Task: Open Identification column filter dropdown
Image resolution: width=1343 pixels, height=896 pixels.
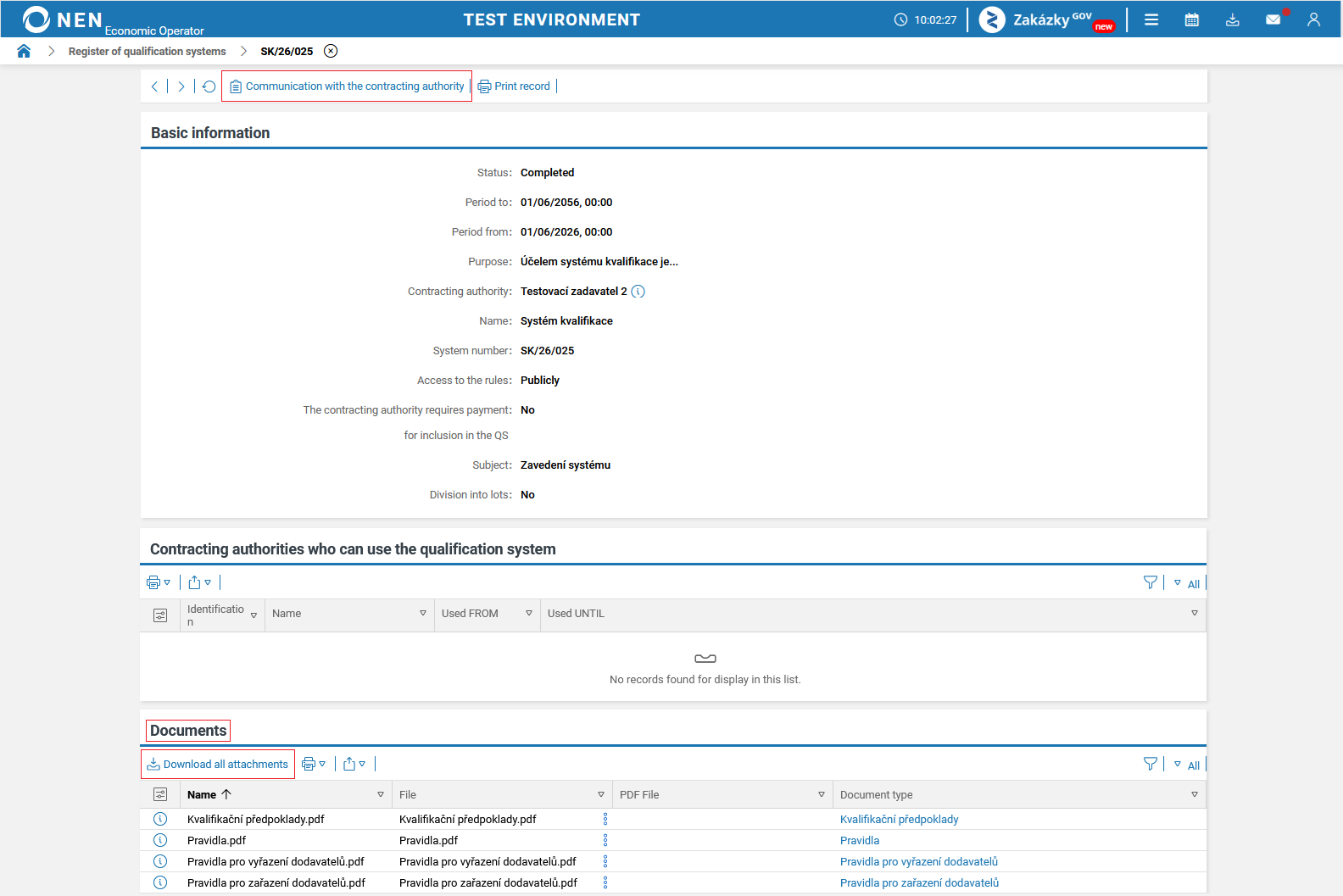Action: tap(254, 615)
